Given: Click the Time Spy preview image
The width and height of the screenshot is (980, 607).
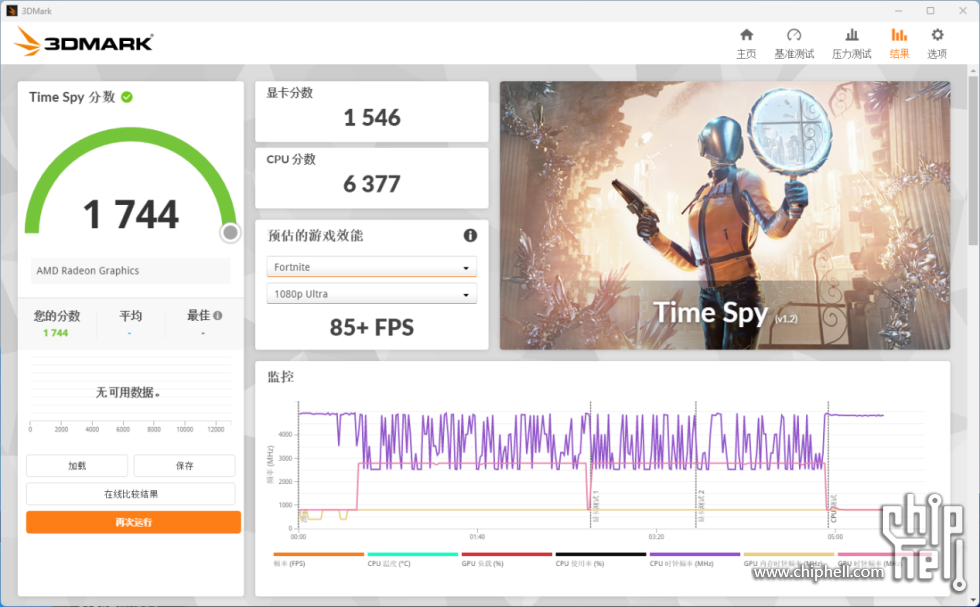Looking at the screenshot, I should point(724,215).
